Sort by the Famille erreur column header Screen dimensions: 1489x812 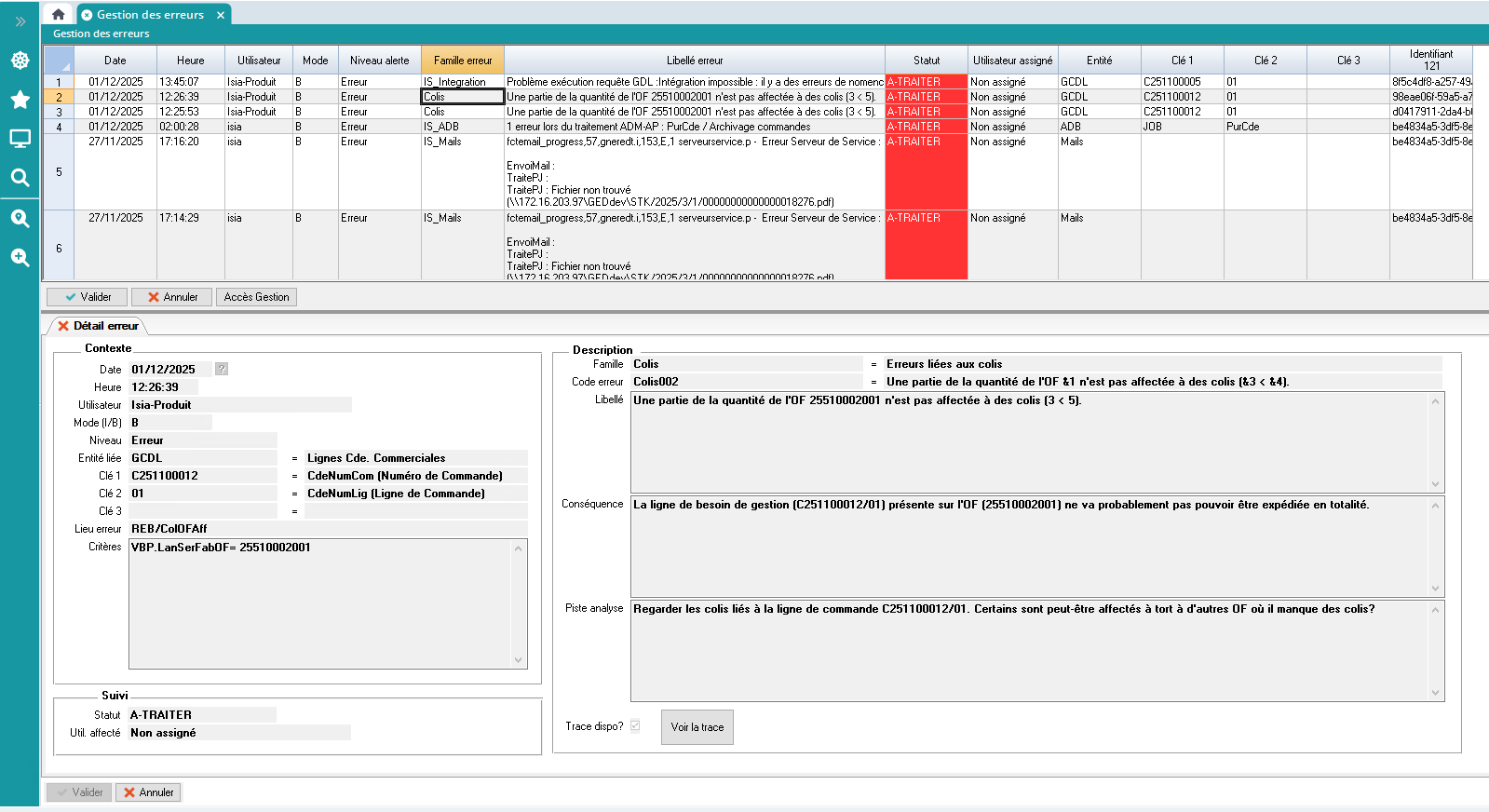tap(463, 61)
